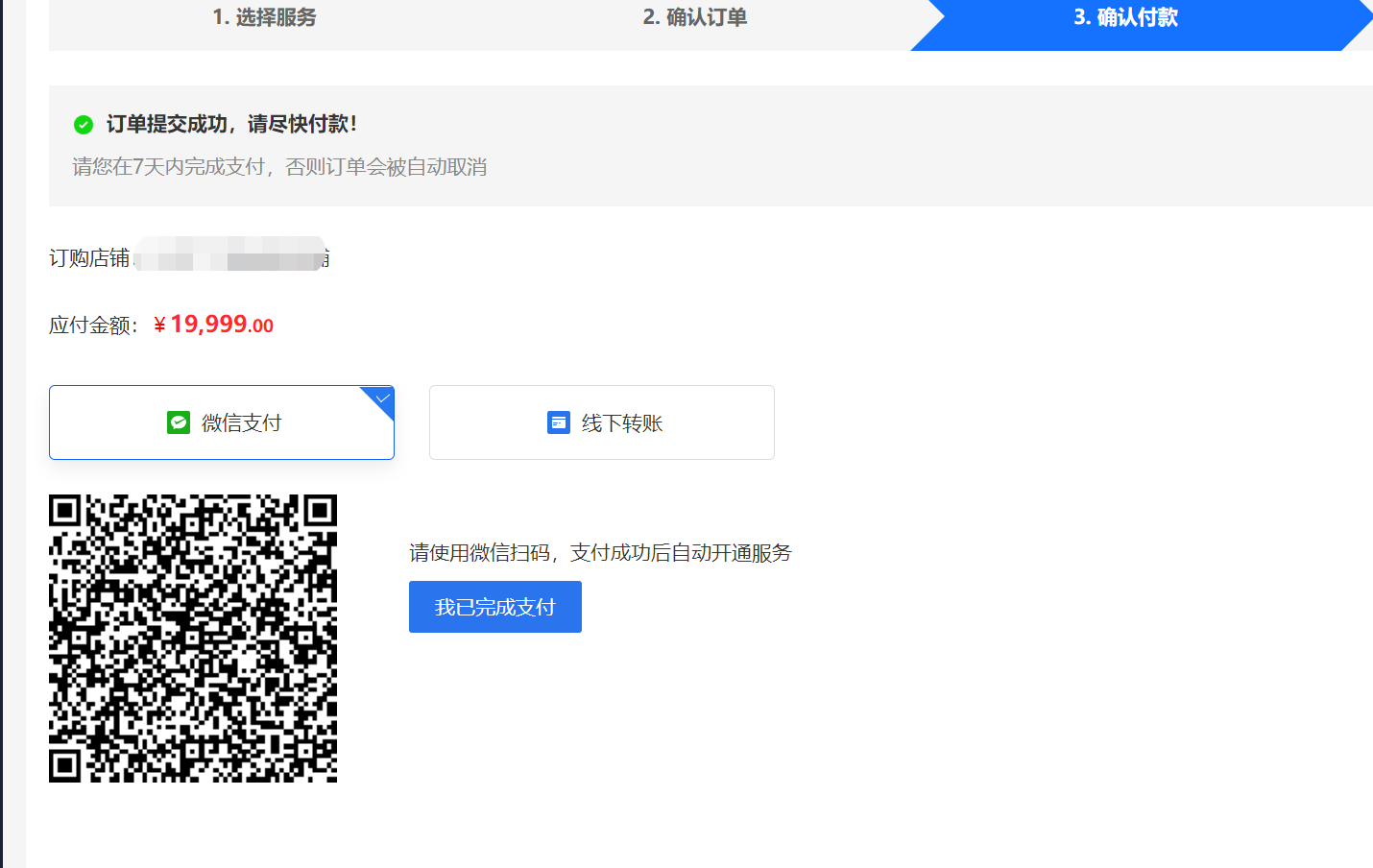Click the 订购店铺 label
1373x868 pixels.
pos(89,258)
